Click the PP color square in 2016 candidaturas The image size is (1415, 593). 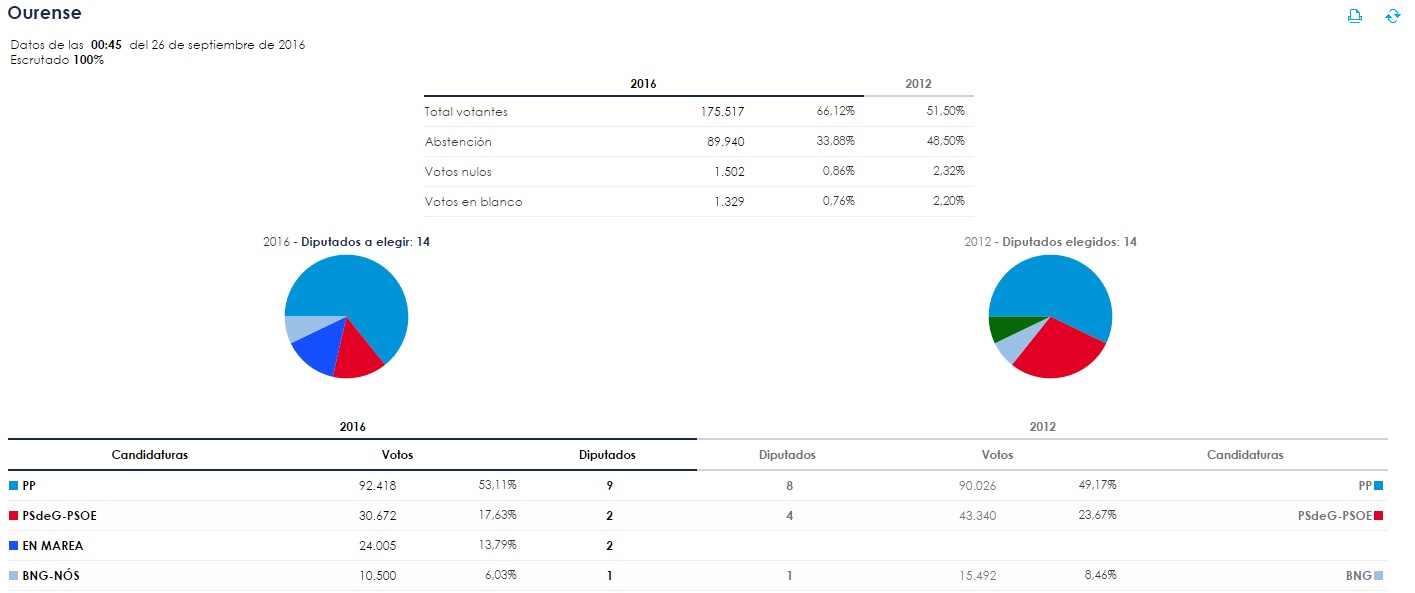[x=14, y=485]
